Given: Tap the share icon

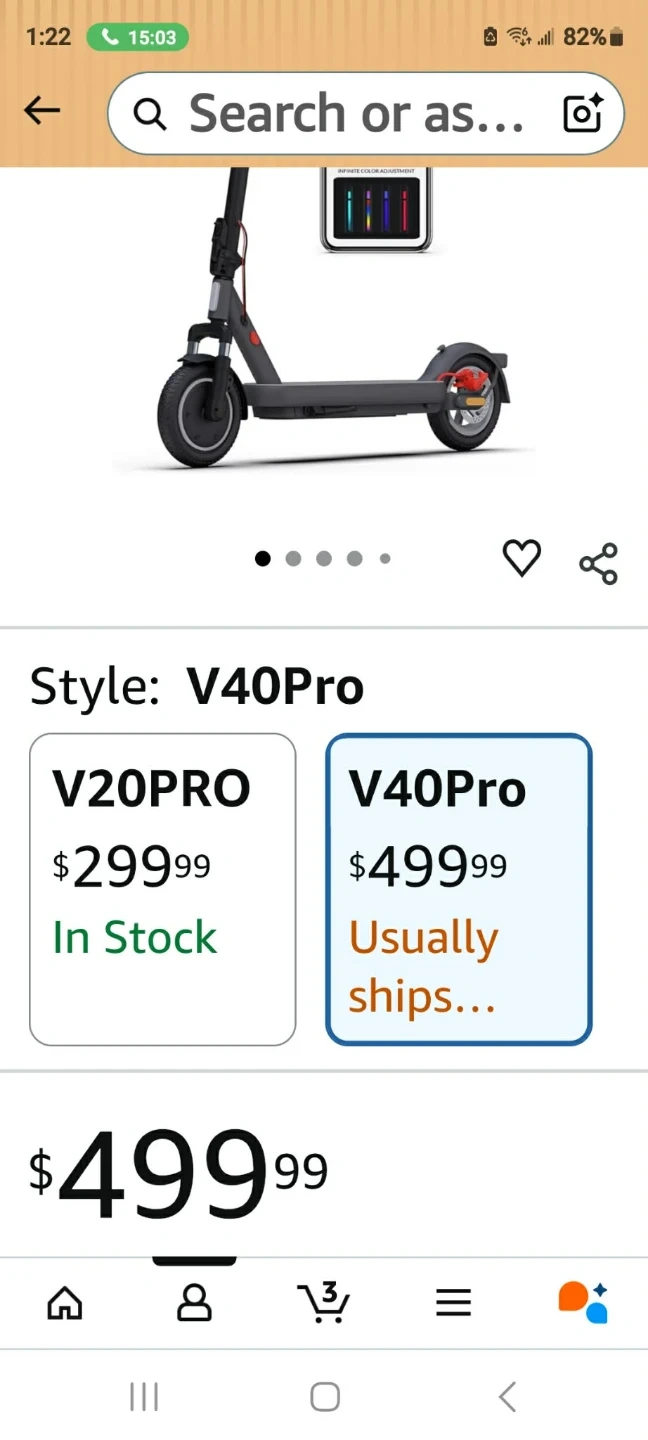Looking at the screenshot, I should pyautogui.click(x=598, y=564).
